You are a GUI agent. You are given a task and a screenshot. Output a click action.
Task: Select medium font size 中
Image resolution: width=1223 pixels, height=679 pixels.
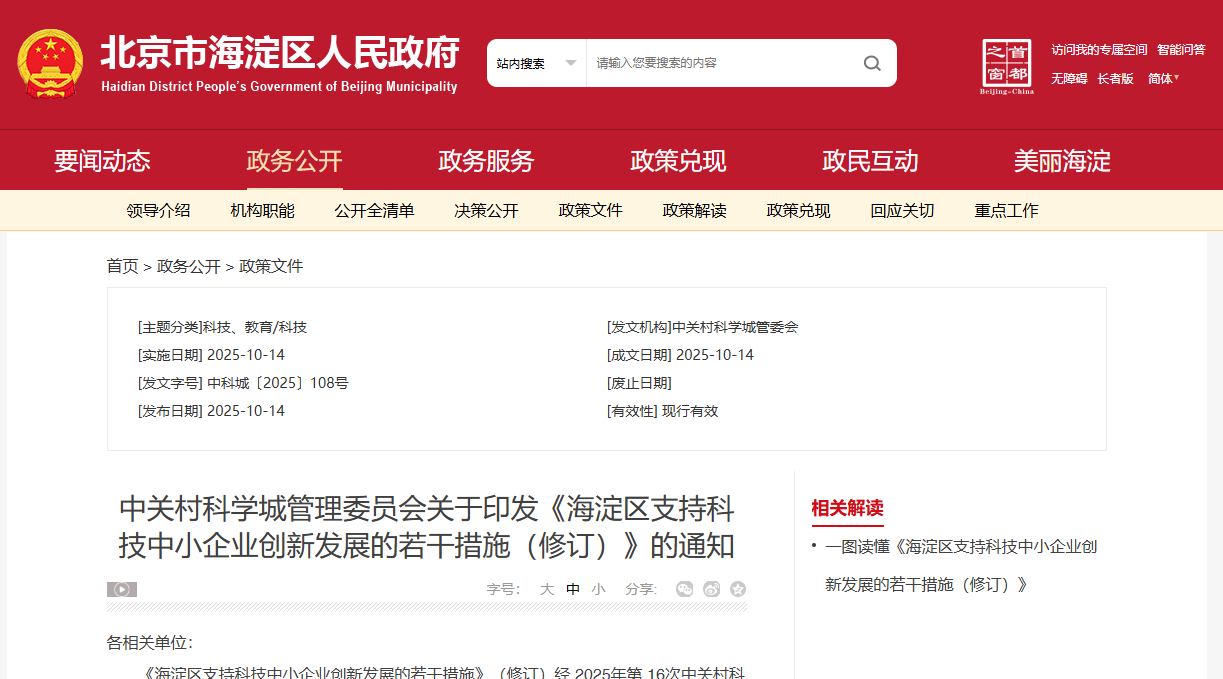[x=572, y=589]
